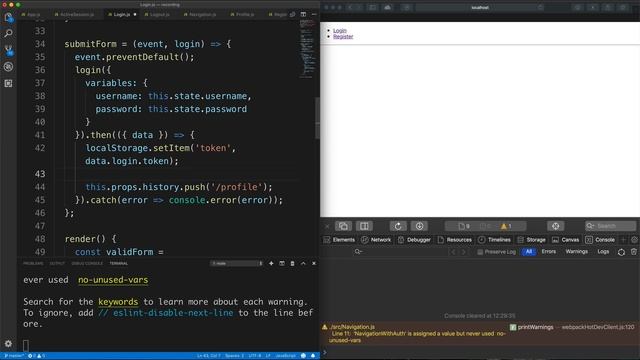The image size is (640, 360).
Task: Open the Web Inspector settings gear
Action: tap(634, 240)
